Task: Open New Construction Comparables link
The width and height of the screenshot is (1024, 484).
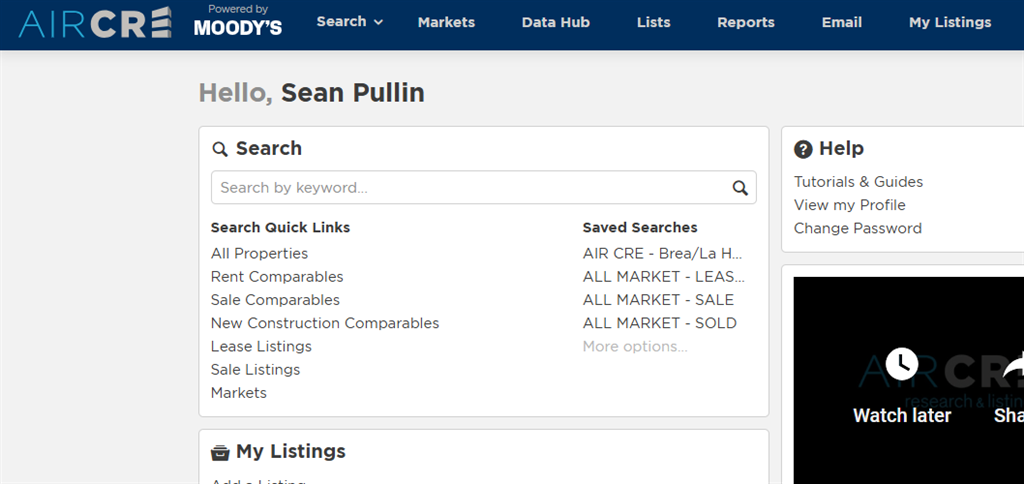Action: [x=325, y=323]
